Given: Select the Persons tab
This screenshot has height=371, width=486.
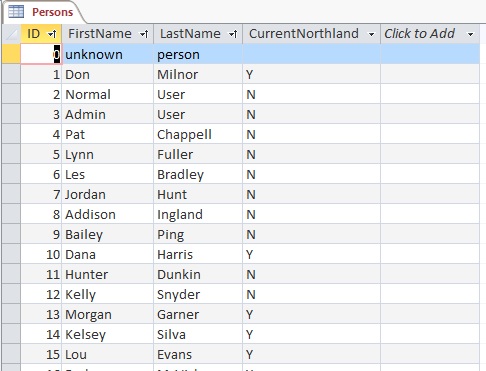Looking at the screenshot, I should [42, 12].
